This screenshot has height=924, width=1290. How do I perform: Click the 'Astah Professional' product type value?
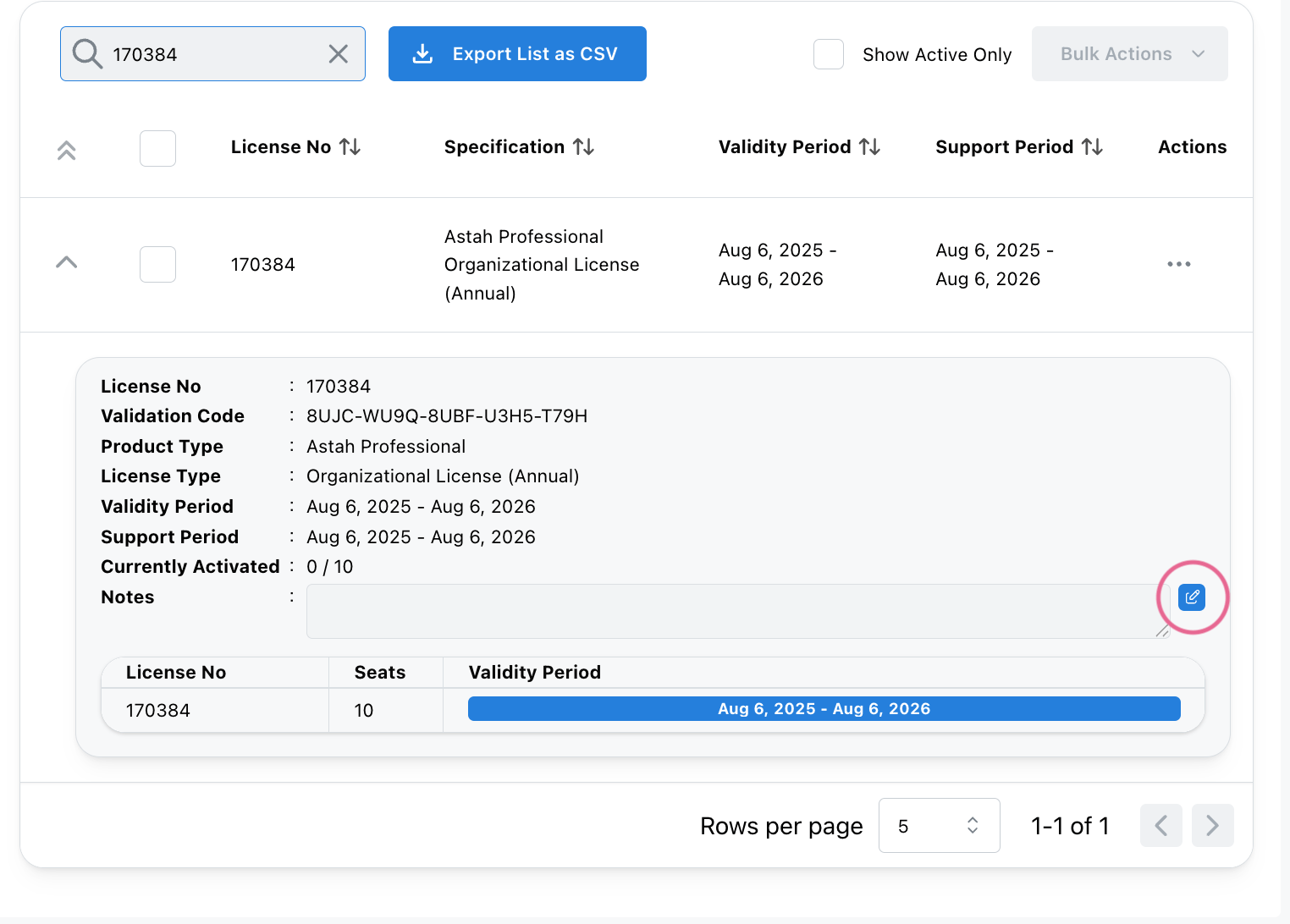386,447
